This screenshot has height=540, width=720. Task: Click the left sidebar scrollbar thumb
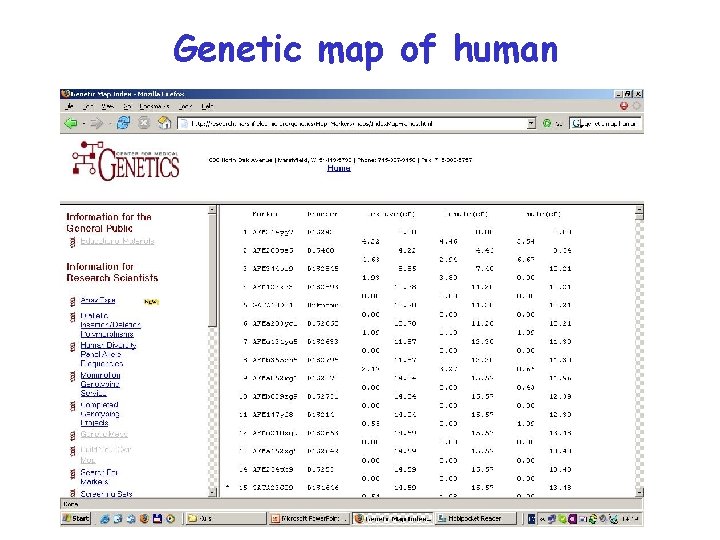tap(212, 270)
